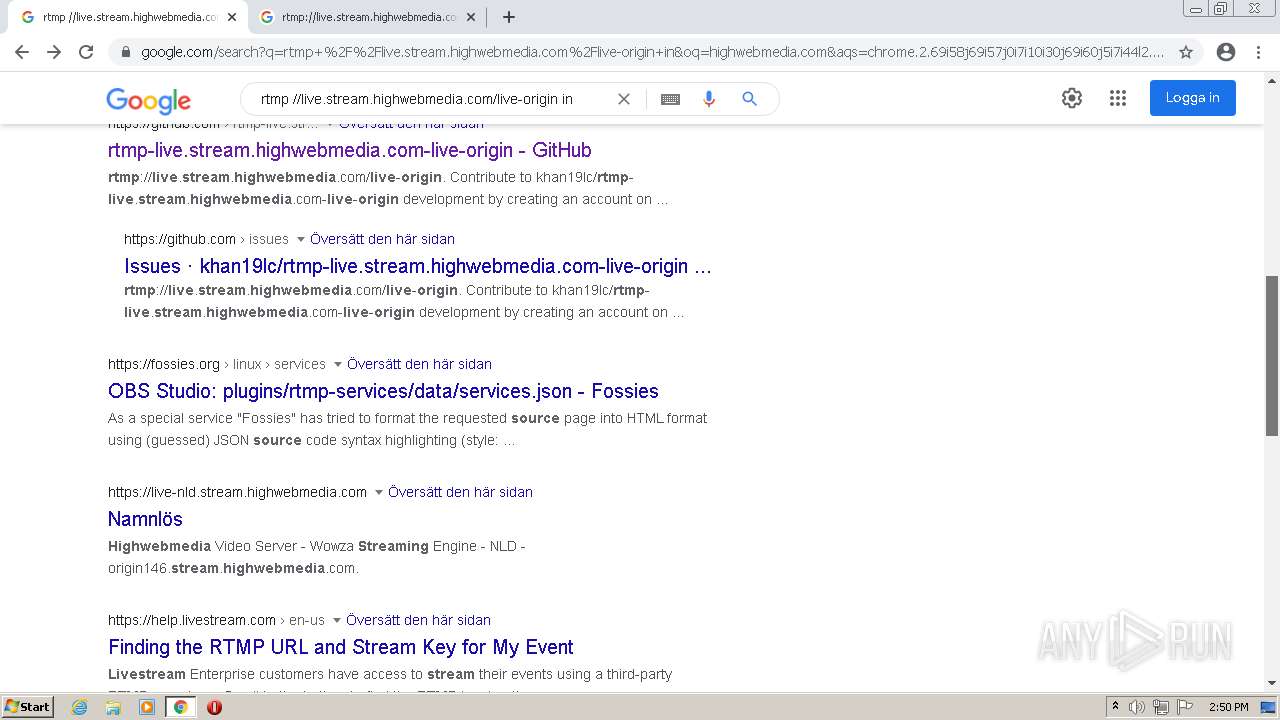Reload the current page
Screen dimensions: 1280x720
pos(86,52)
